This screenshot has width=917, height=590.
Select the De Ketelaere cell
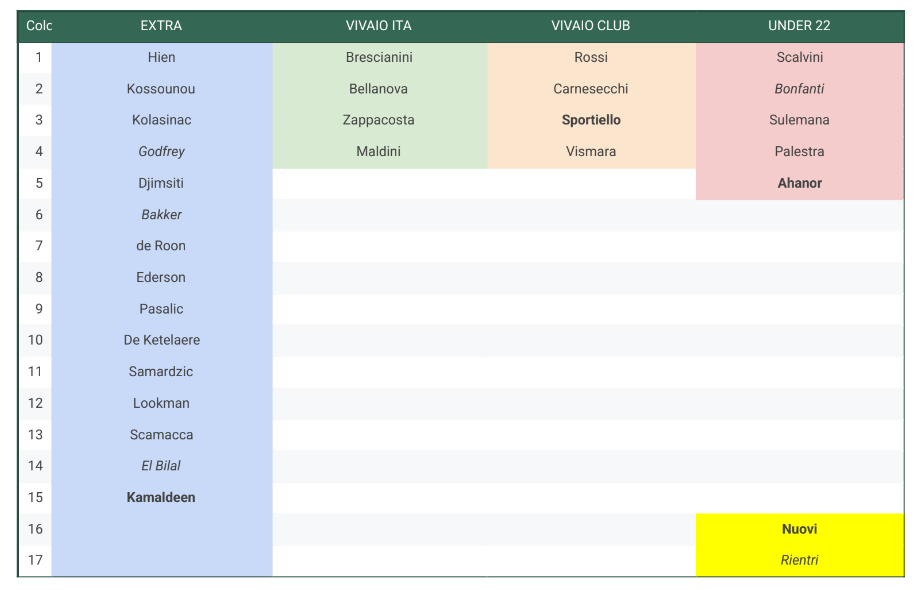[x=161, y=340]
